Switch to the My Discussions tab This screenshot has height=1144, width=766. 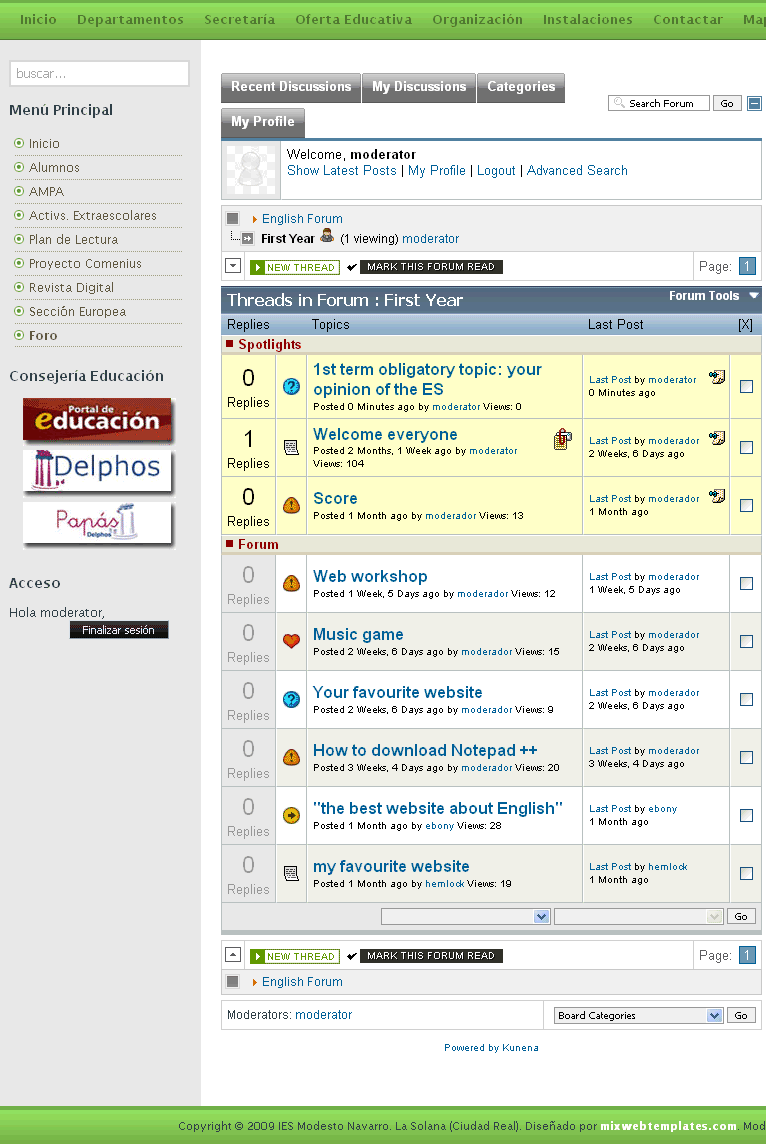point(419,87)
